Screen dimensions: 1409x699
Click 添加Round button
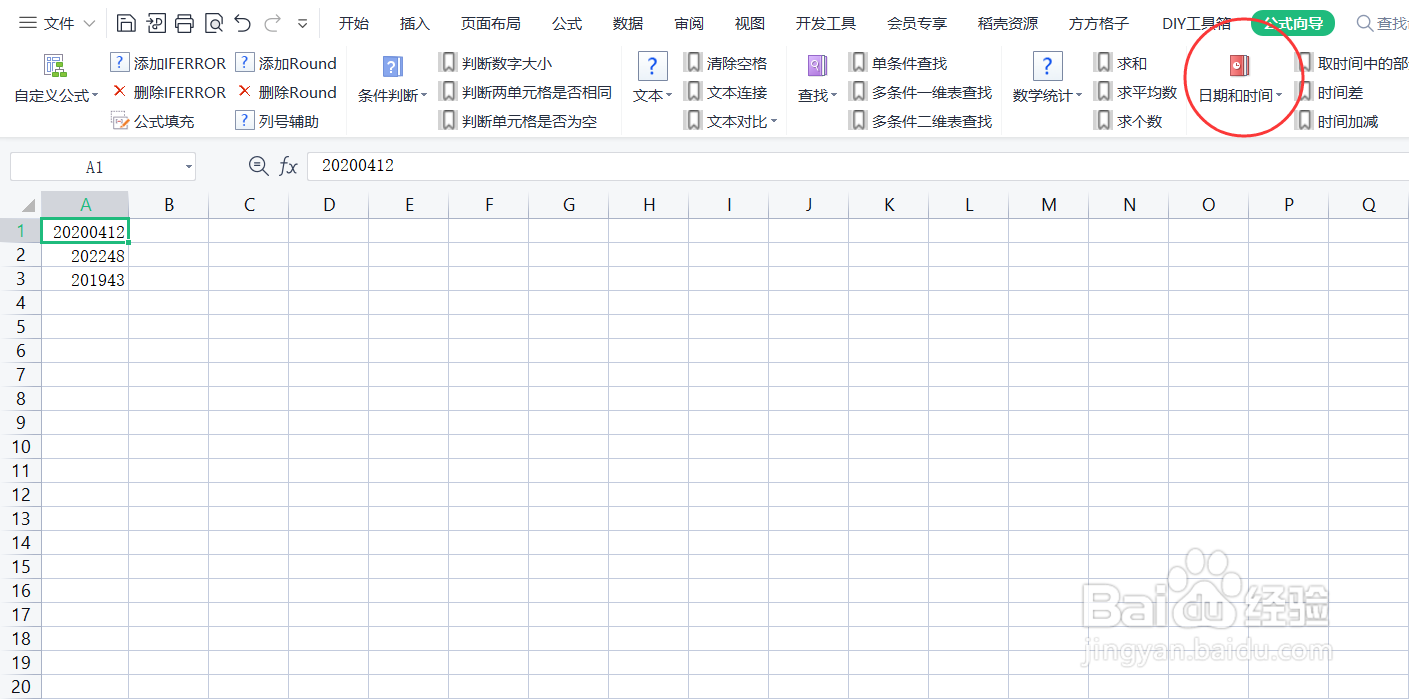click(x=286, y=63)
